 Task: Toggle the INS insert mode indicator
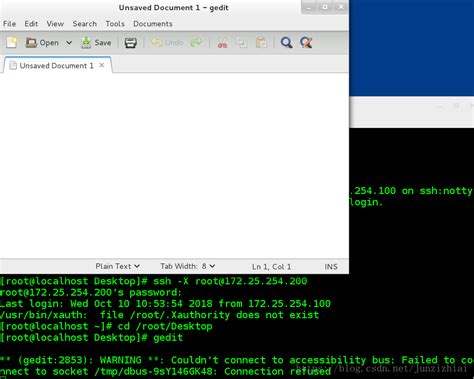pyautogui.click(x=331, y=267)
